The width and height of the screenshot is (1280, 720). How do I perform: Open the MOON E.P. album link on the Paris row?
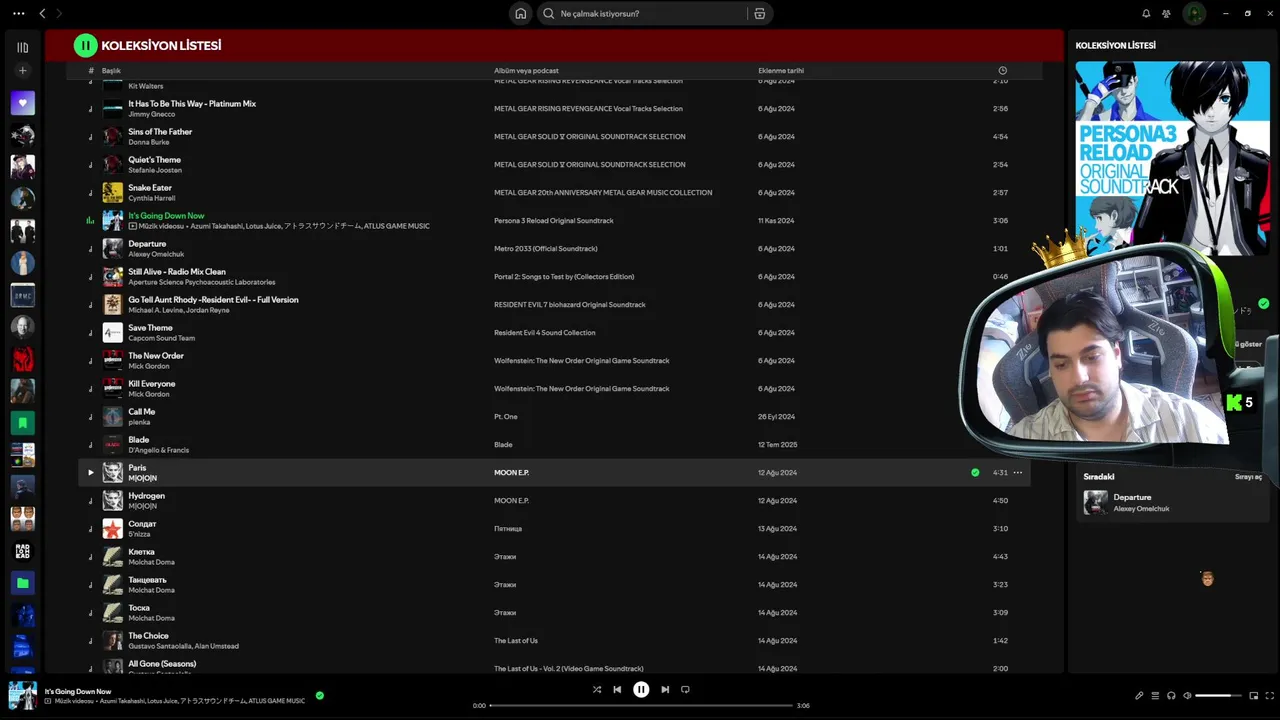(511, 472)
